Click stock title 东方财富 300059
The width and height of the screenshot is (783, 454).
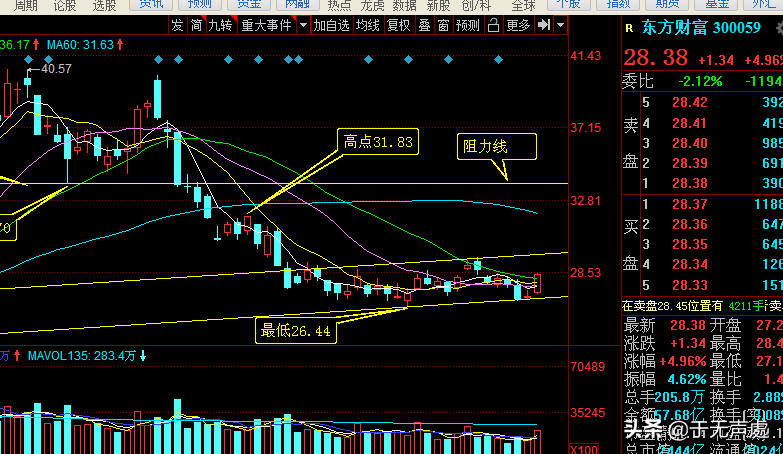pyautogui.click(x=701, y=28)
